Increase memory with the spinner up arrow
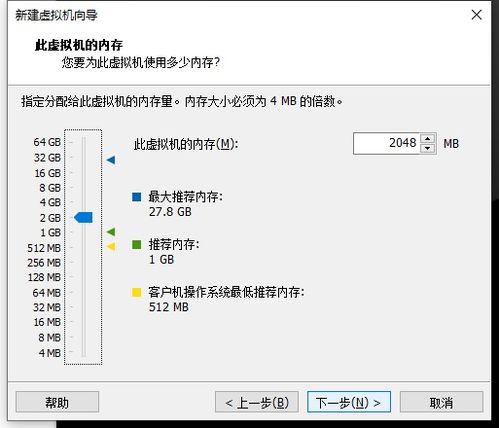Viewport: 499px width, 428px height. point(428,138)
